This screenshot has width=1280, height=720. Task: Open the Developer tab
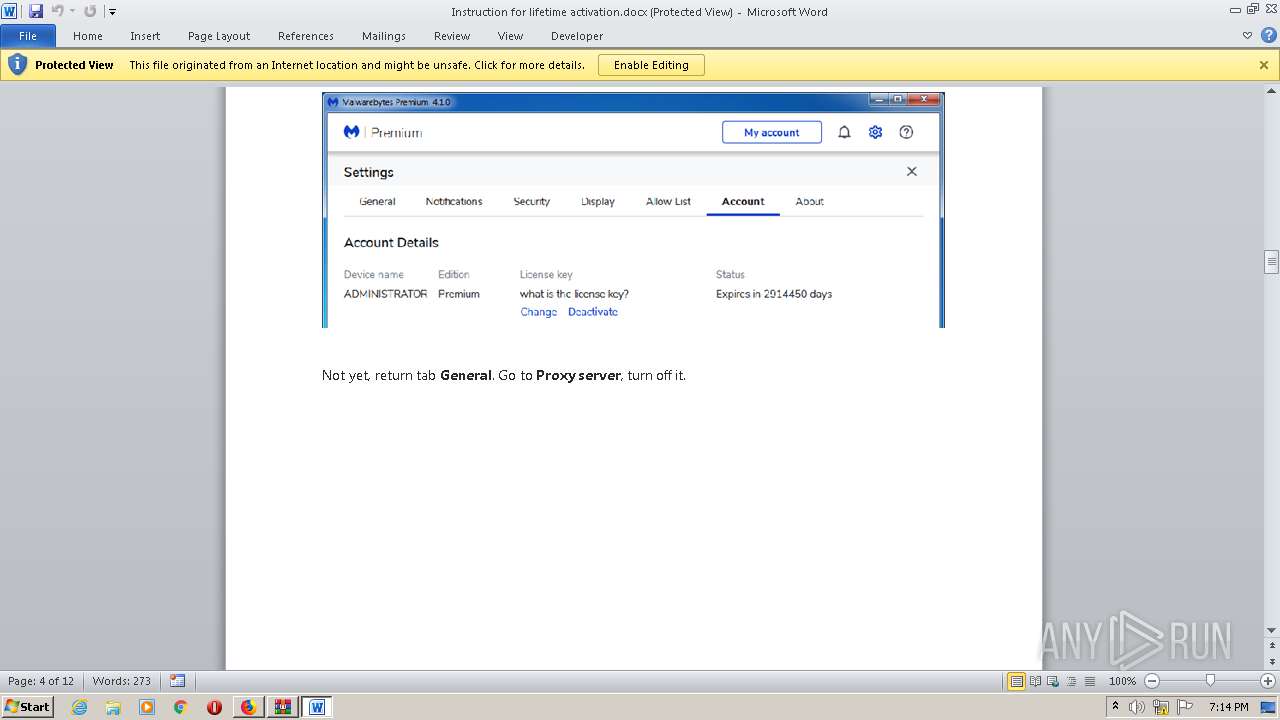click(577, 36)
